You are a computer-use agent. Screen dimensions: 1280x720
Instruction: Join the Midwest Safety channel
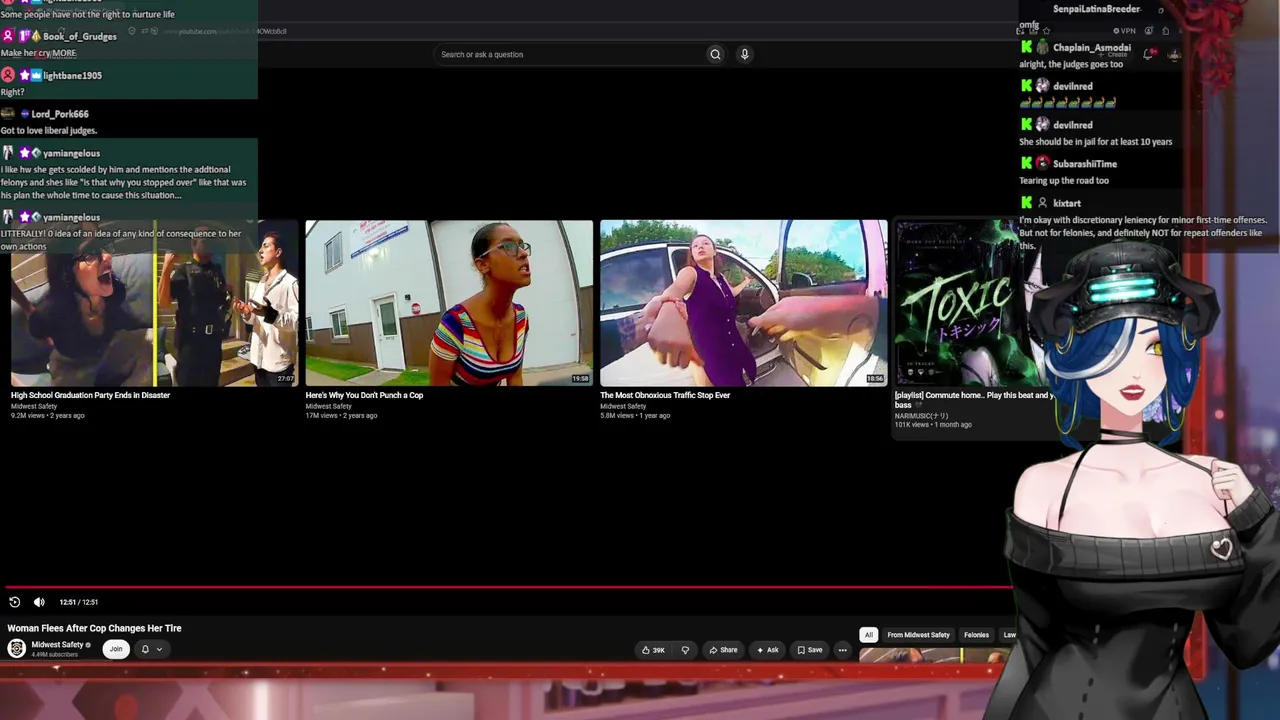tap(116, 649)
